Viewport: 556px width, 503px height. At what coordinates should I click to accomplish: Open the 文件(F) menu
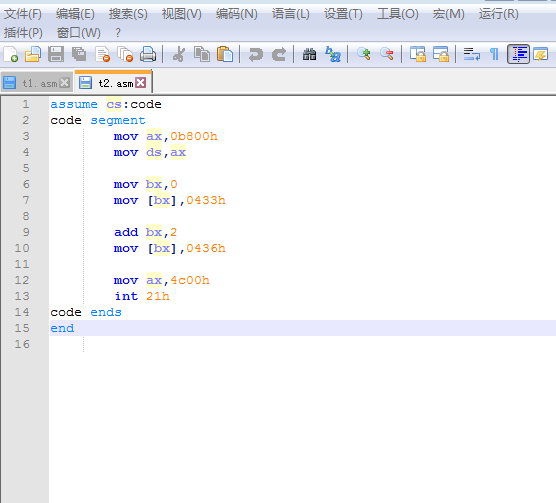pyautogui.click(x=23, y=14)
